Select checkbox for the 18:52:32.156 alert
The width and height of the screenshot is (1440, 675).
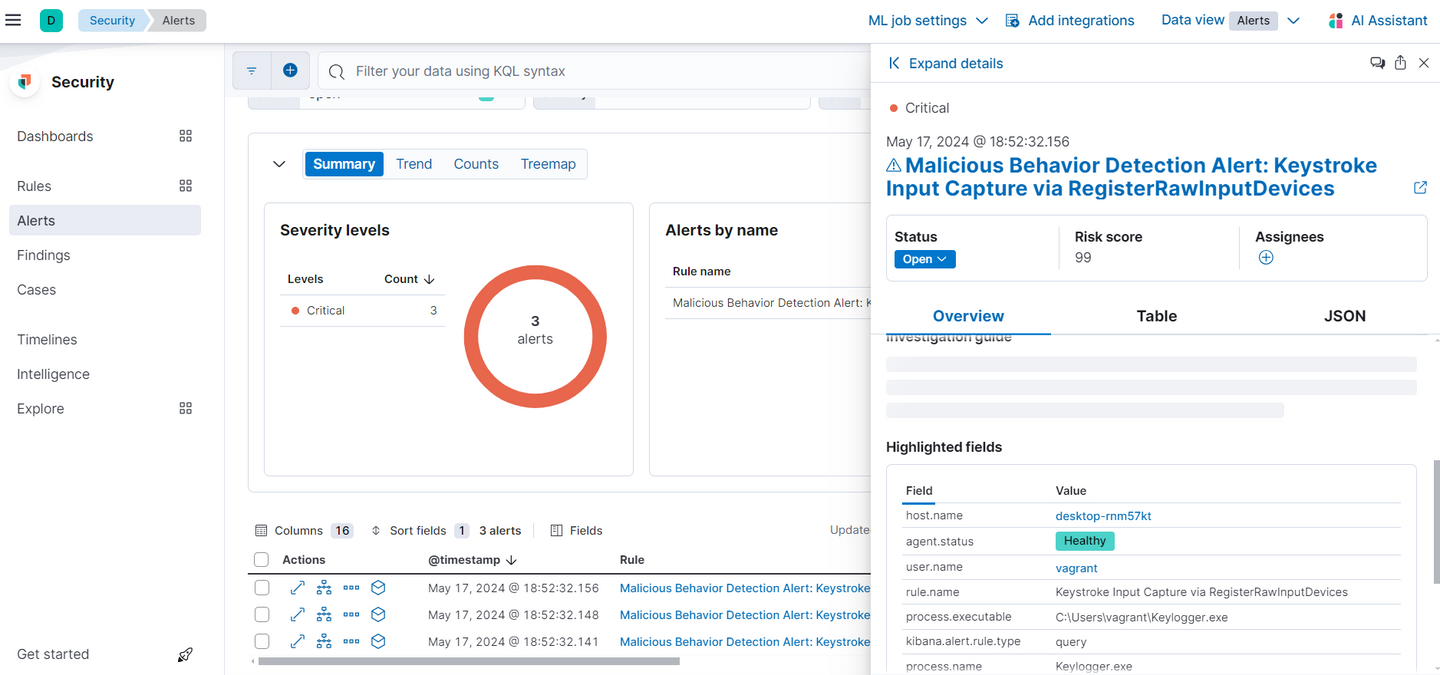(262, 588)
